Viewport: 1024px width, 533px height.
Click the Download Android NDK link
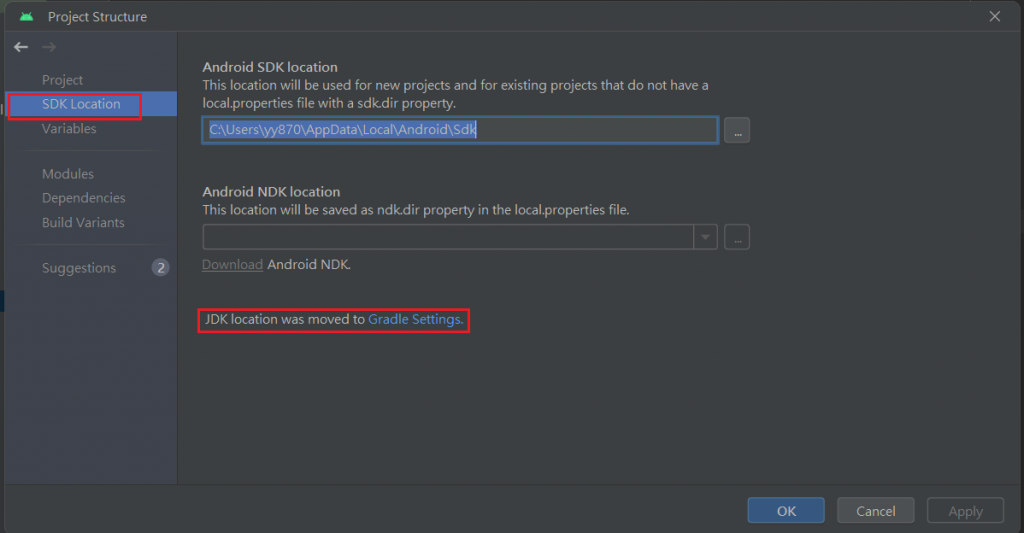coord(232,265)
